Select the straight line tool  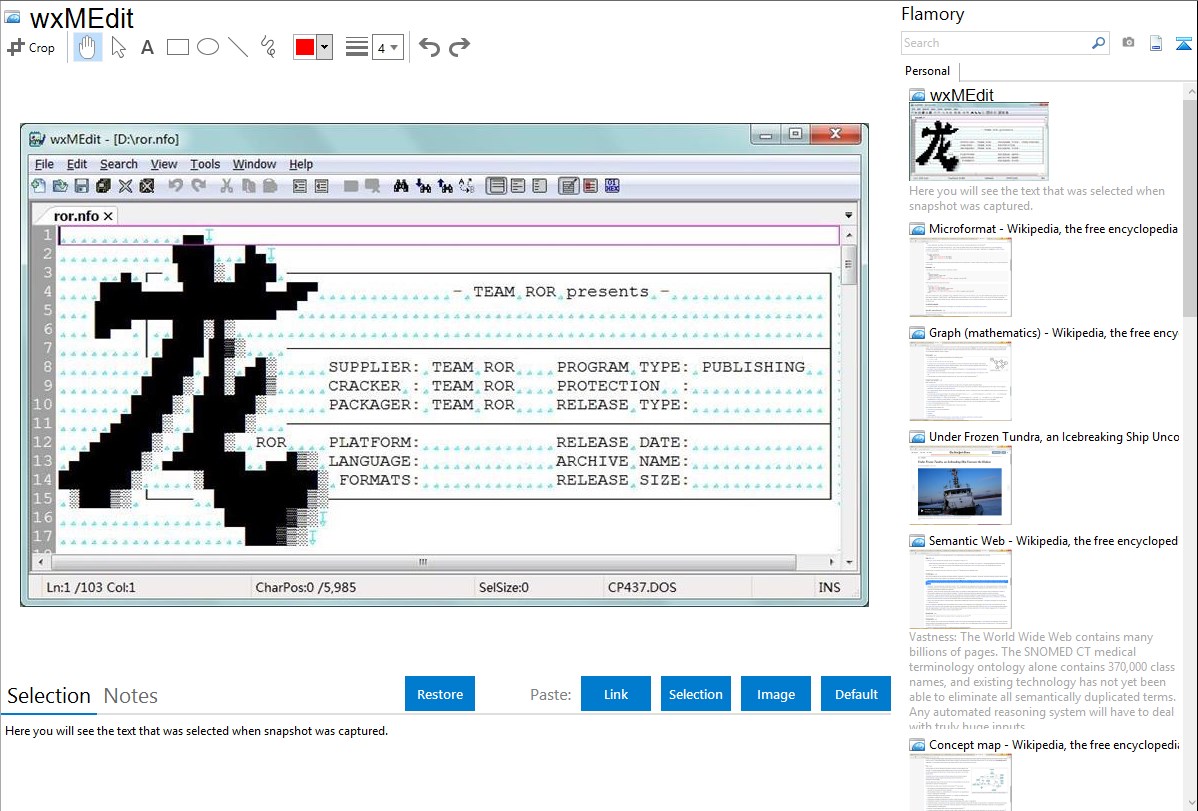tap(238, 47)
